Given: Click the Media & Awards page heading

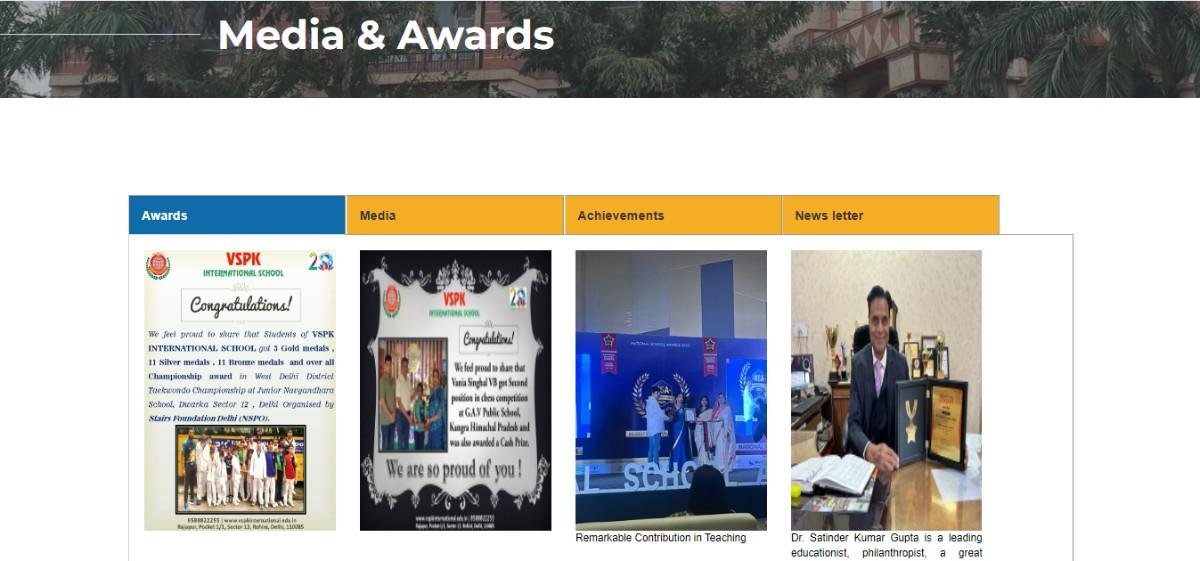Looking at the screenshot, I should pos(386,35).
